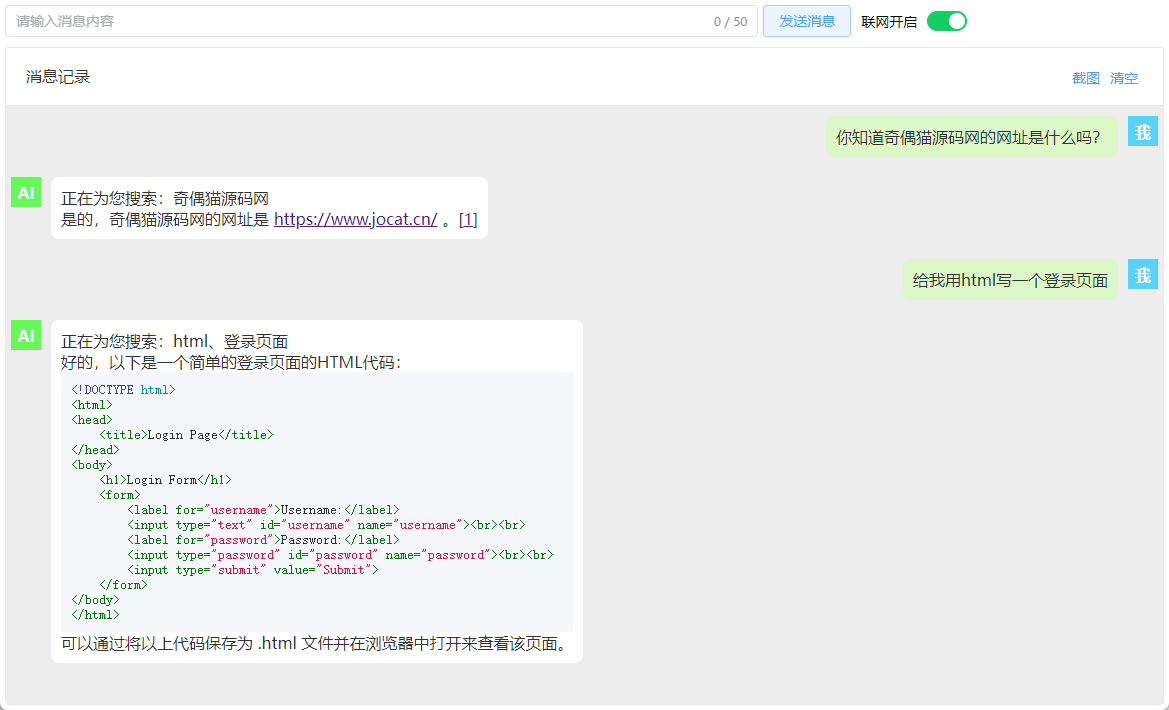Click the label for="password" code line
The height and width of the screenshot is (710, 1169).
coord(263,540)
